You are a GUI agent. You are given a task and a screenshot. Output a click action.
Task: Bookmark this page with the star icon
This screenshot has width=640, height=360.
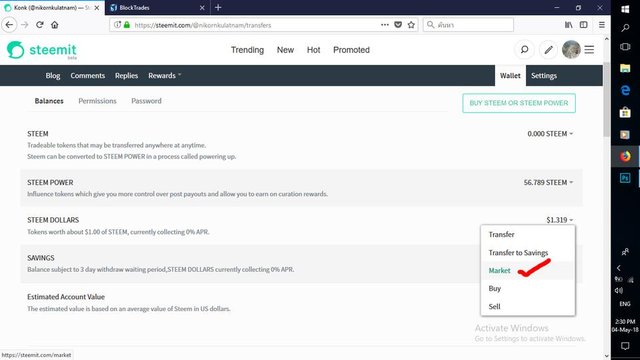pos(411,25)
